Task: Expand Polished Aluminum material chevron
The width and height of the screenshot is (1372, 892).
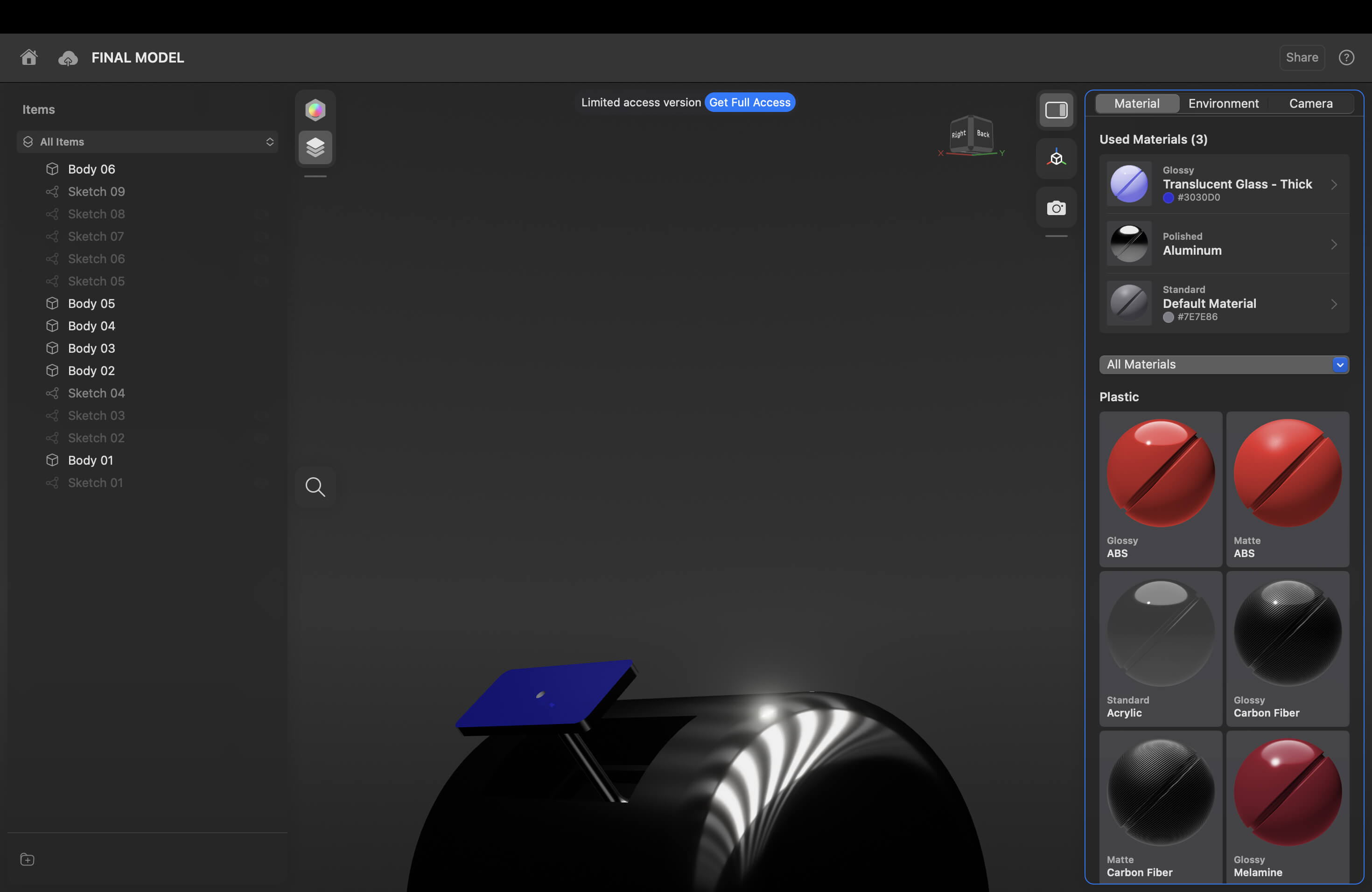Action: point(1333,244)
